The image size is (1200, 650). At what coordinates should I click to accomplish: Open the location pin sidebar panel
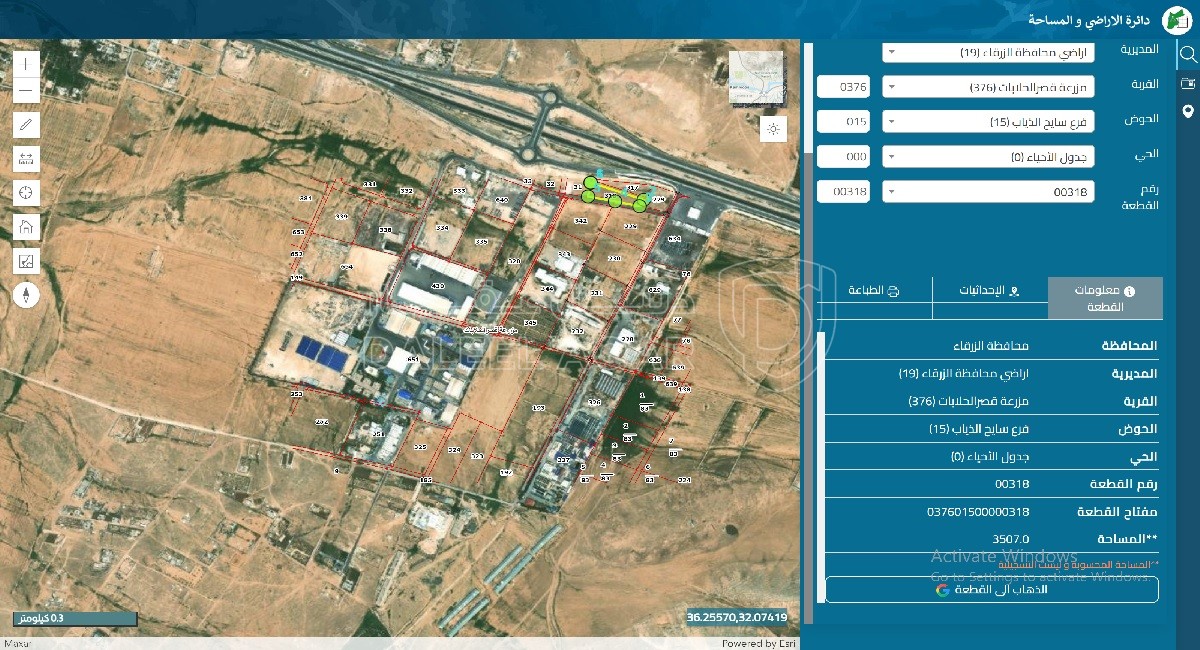pyautogui.click(x=1187, y=111)
